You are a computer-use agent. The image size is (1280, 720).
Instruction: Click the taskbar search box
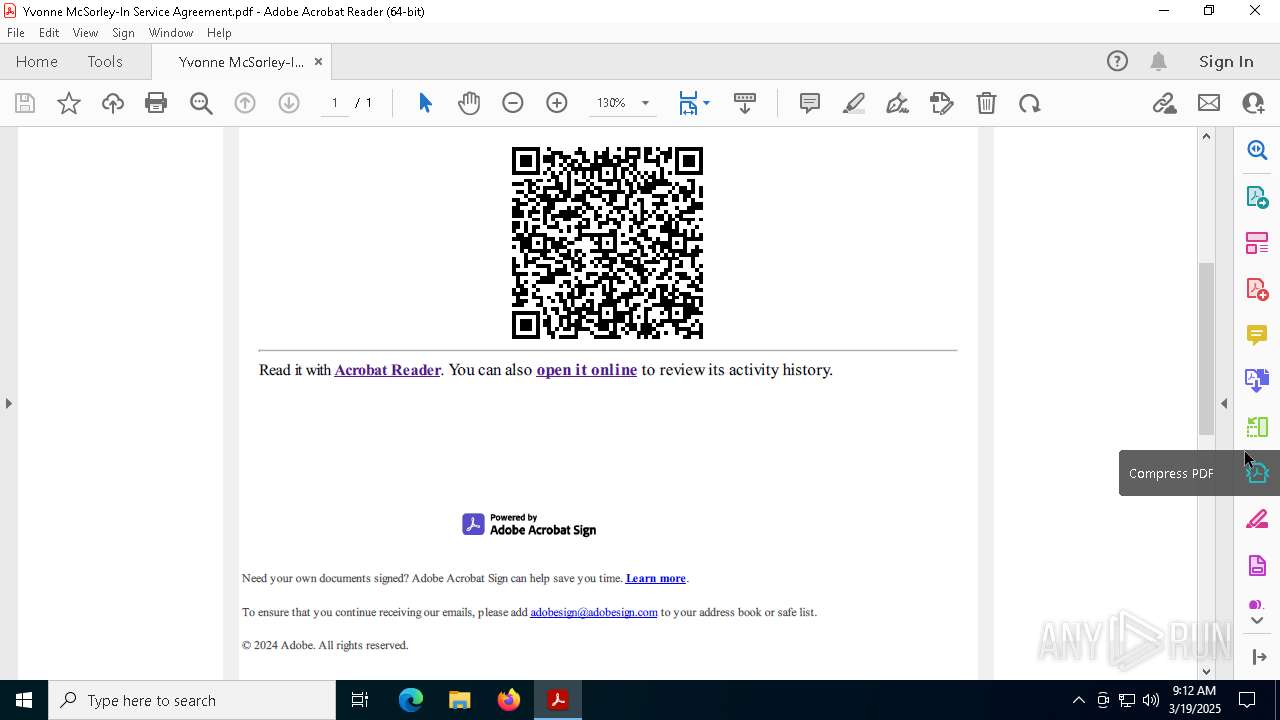(192, 700)
